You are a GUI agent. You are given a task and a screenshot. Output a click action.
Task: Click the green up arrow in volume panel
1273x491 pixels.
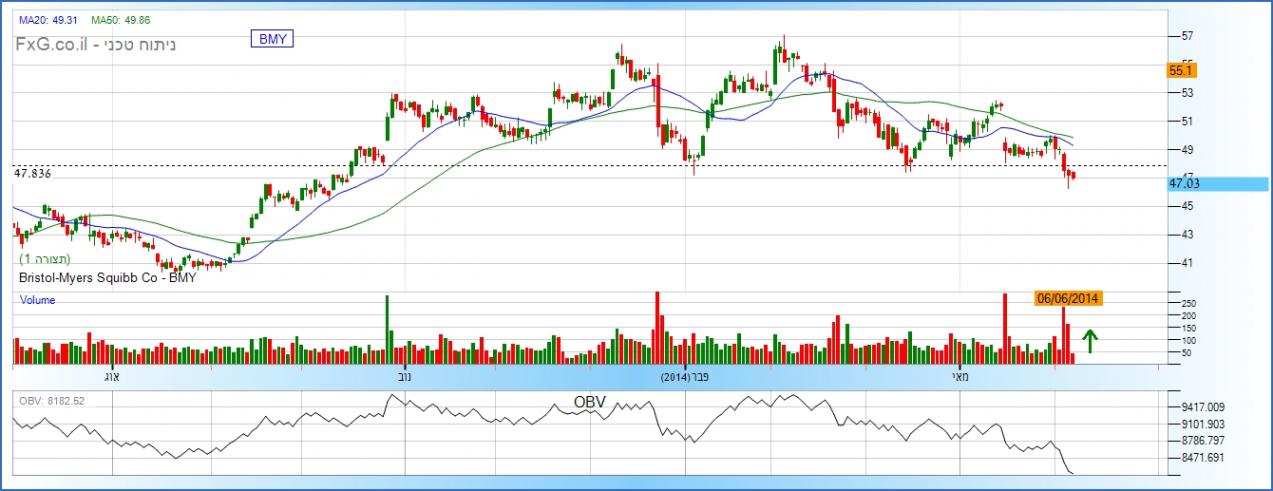[x=1090, y=341]
